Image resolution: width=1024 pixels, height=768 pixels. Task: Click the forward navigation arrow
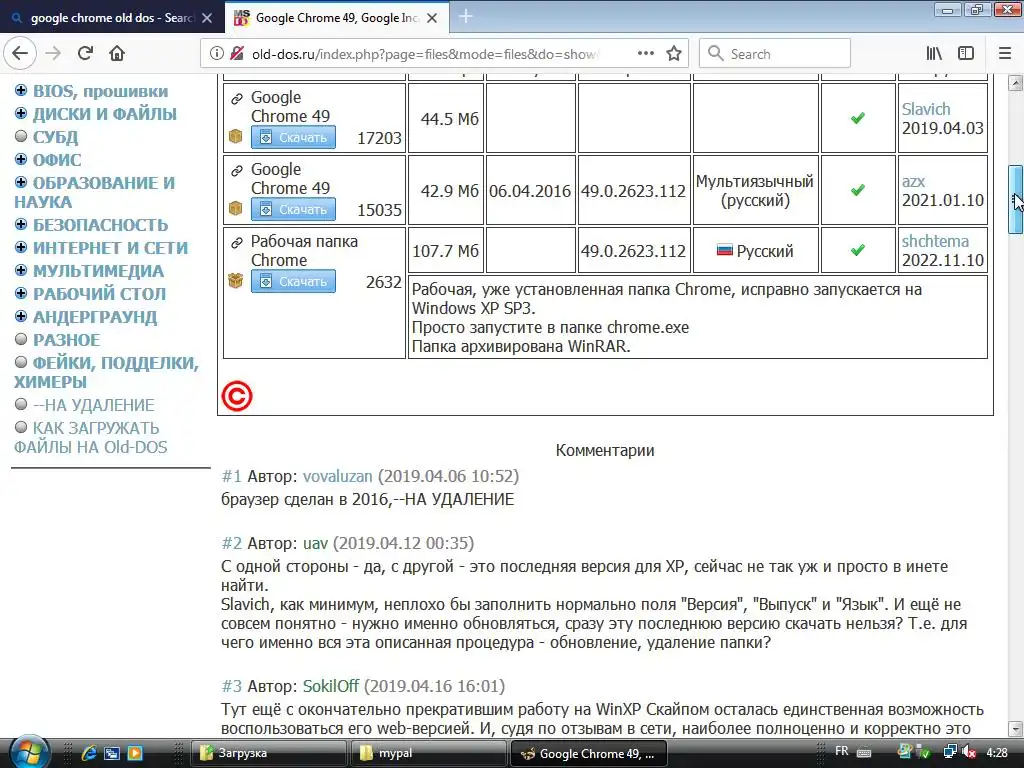pyautogui.click(x=53, y=54)
